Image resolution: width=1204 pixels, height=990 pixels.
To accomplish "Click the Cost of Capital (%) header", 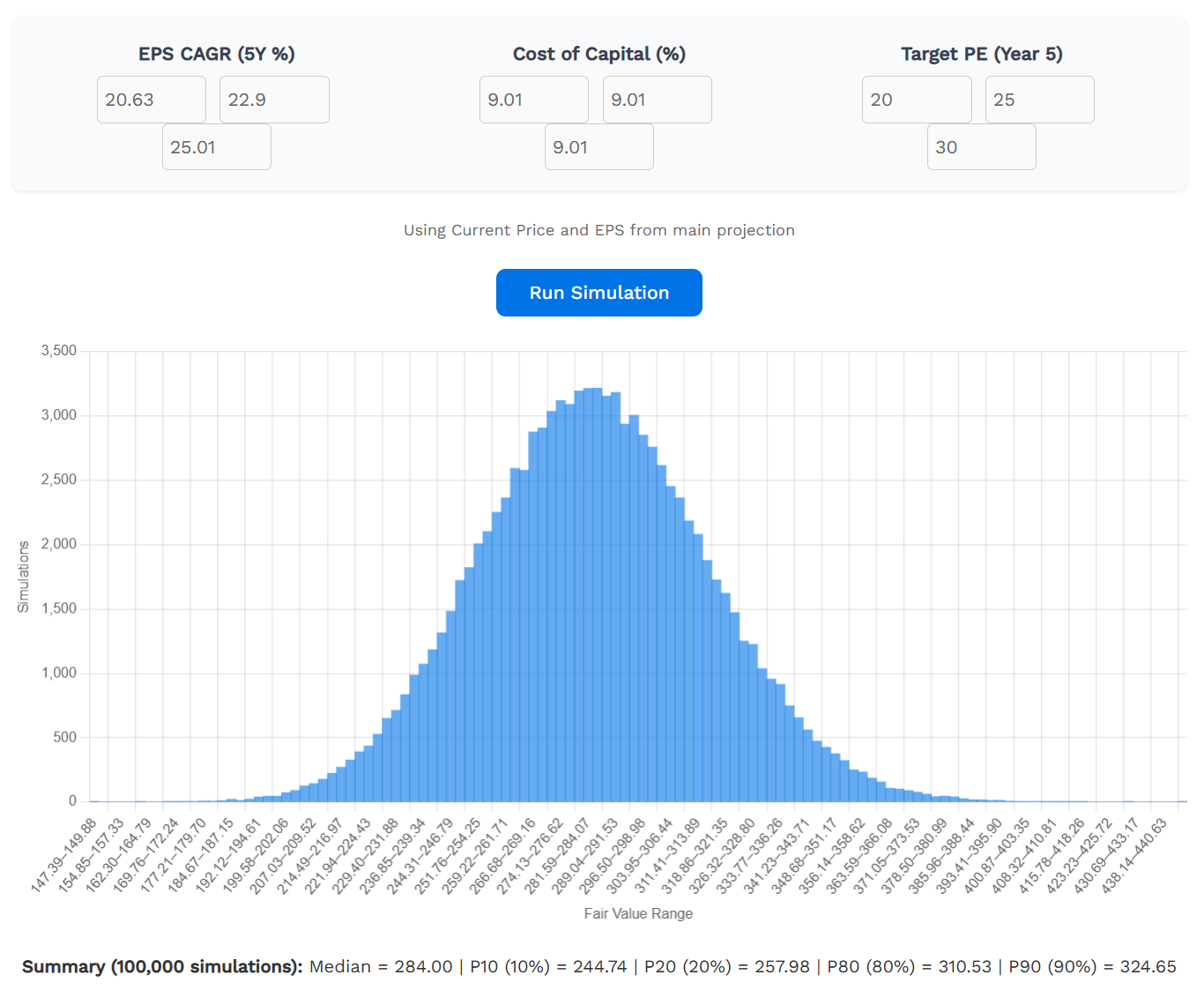I will point(598,54).
